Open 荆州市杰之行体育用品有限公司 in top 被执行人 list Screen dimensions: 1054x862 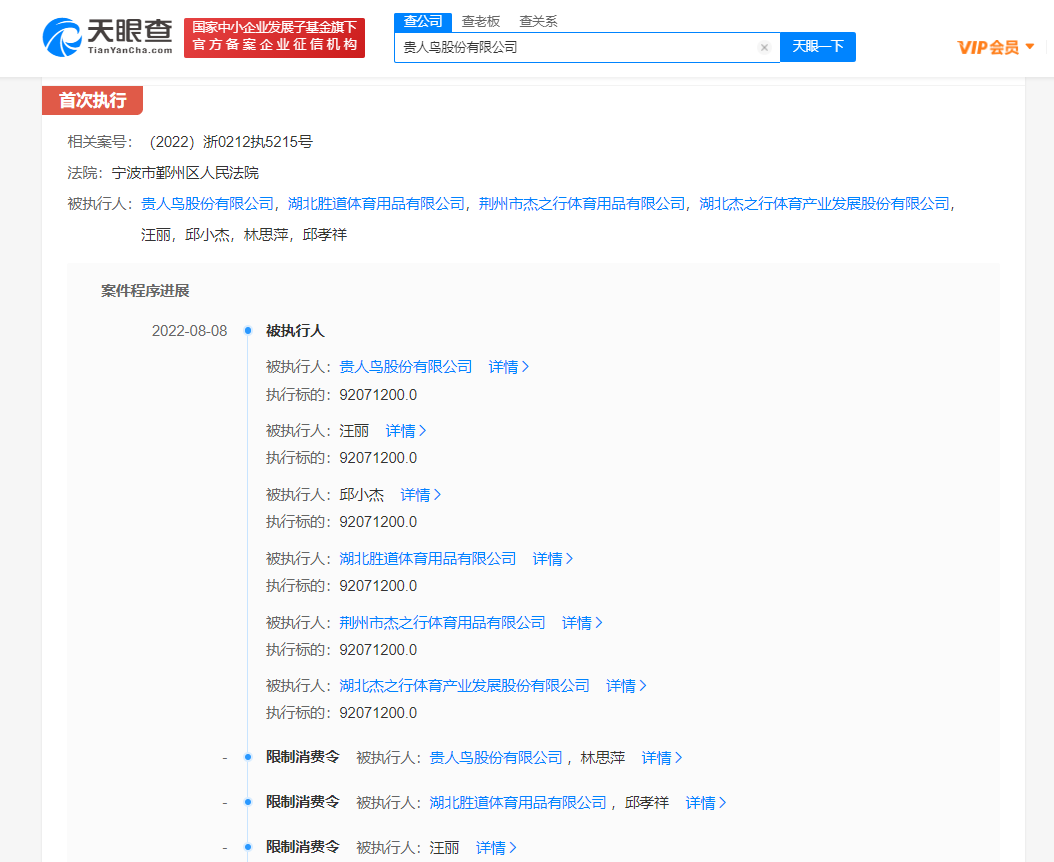click(582, 204)
